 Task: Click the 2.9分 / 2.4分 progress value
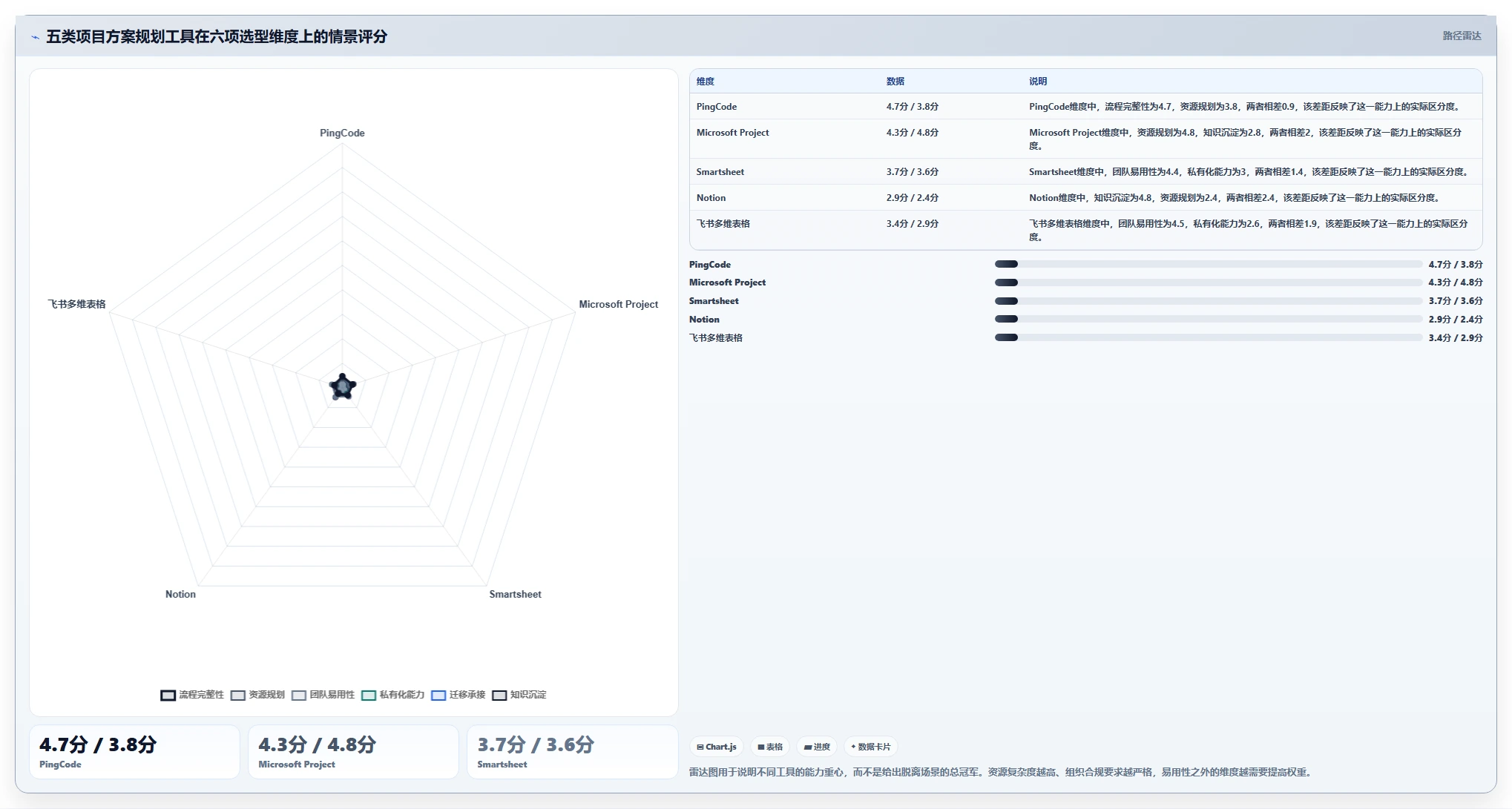(x=1455, y=320)
